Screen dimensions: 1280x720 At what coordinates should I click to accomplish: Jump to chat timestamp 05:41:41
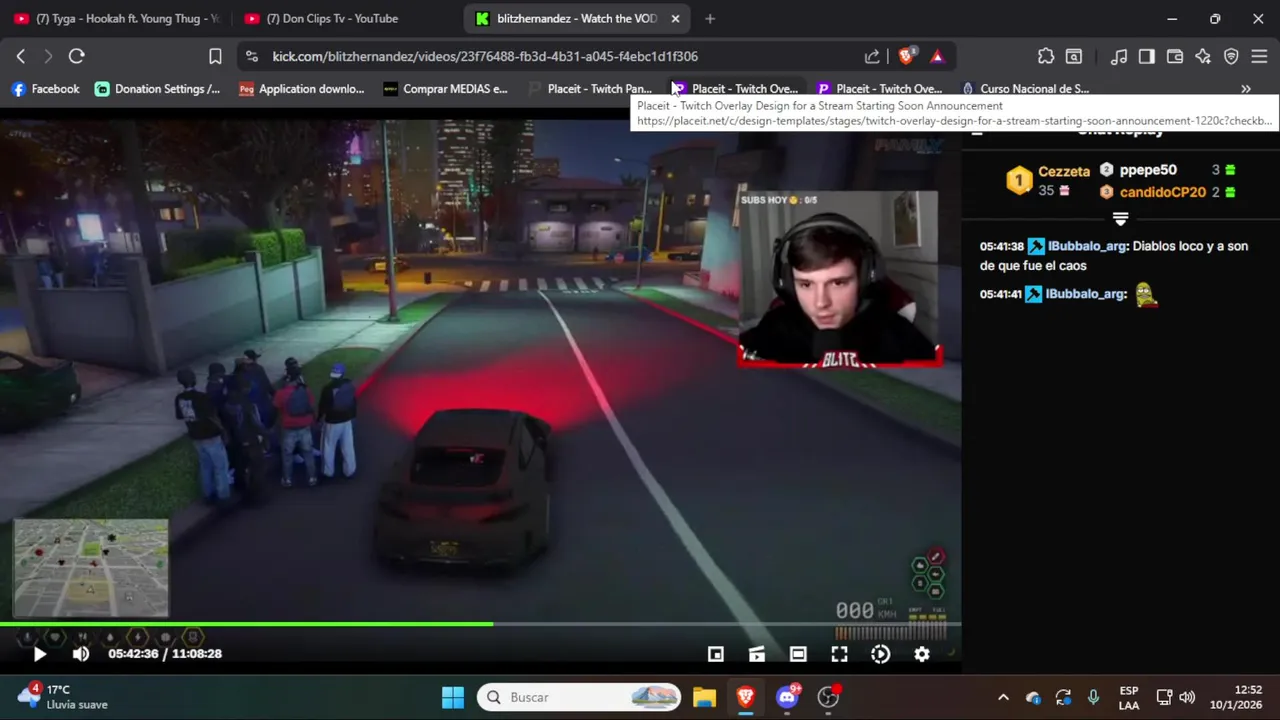point(1001,294)
